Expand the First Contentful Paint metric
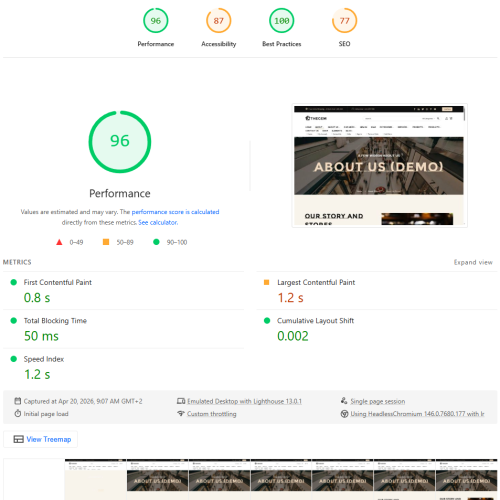Viewport: 500px width, 500px height. coord(123,291)
